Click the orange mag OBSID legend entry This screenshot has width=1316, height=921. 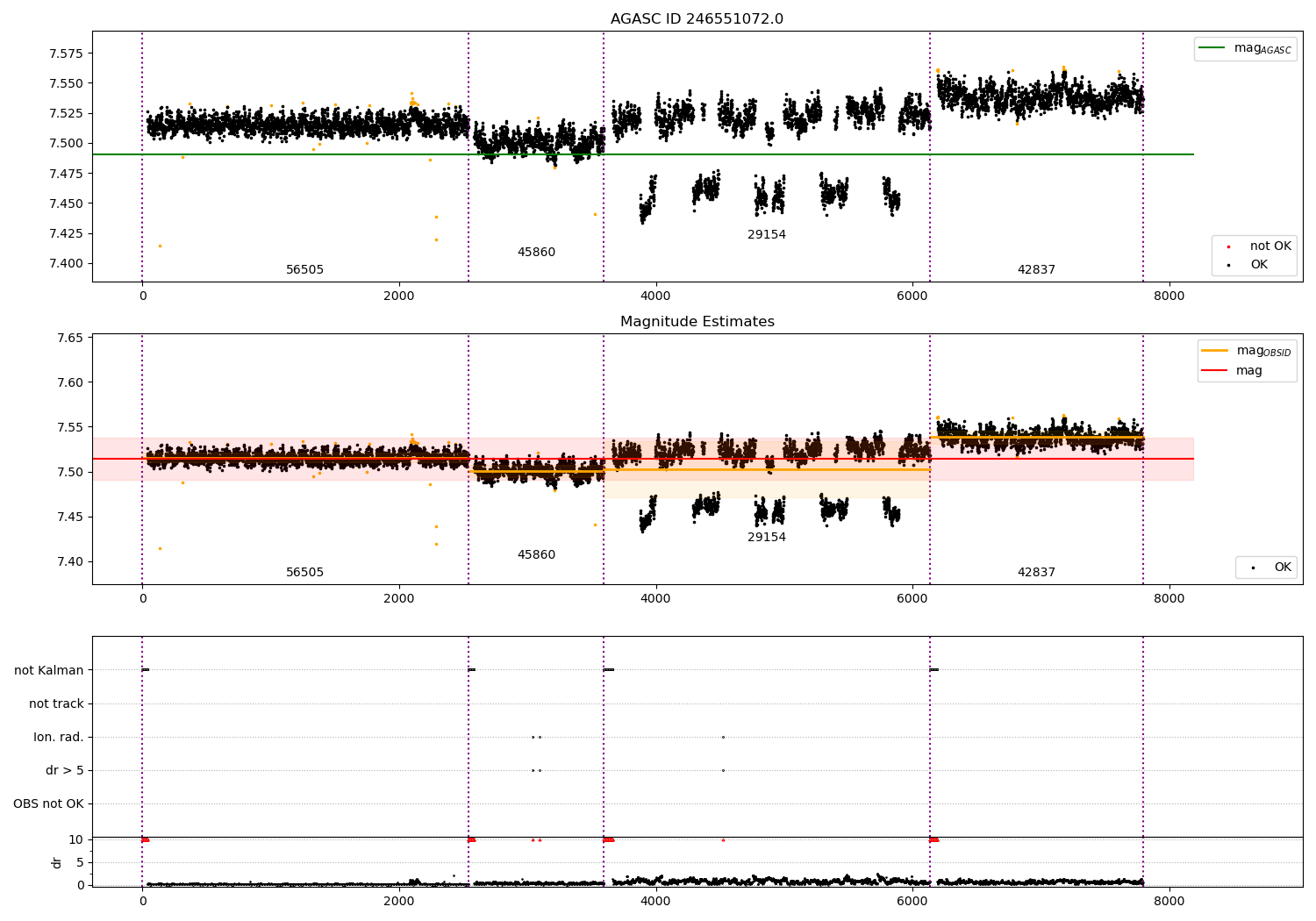[x=1246, y=351]
